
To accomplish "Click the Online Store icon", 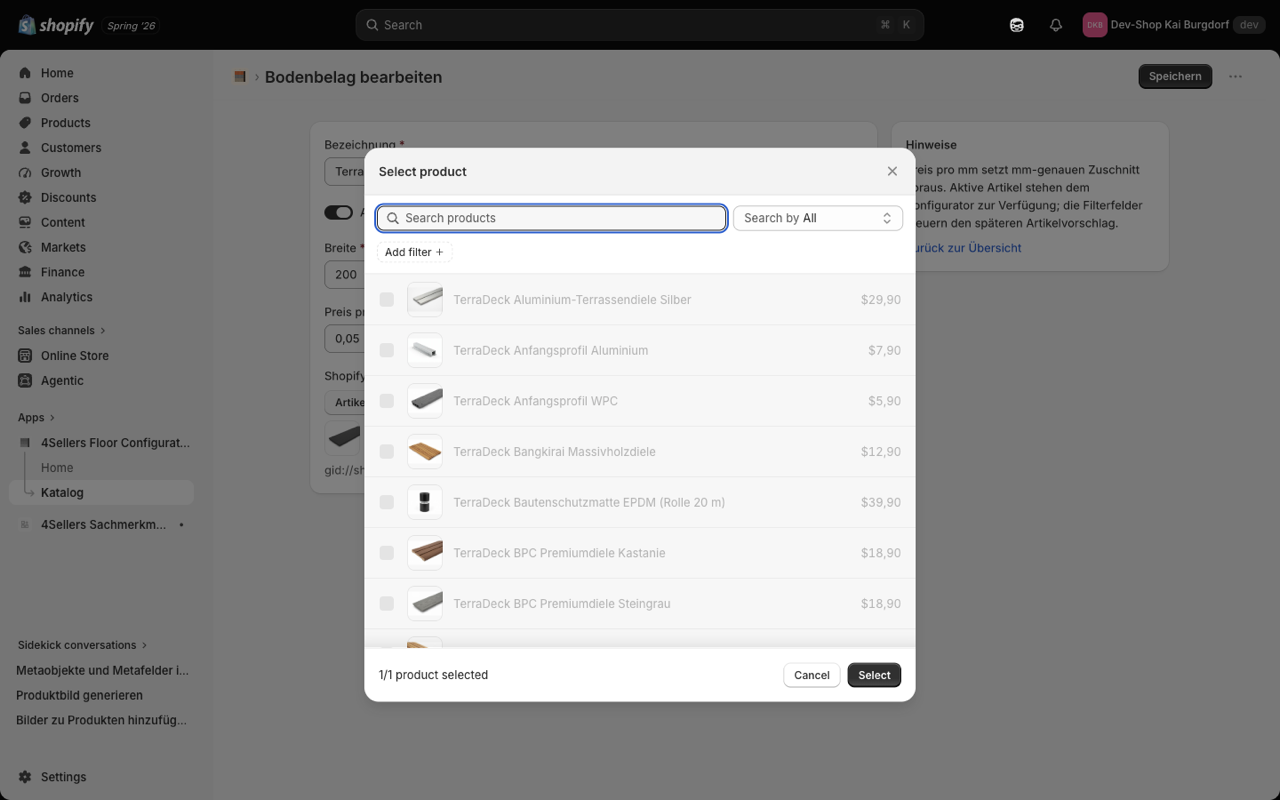I will [25, 356].
